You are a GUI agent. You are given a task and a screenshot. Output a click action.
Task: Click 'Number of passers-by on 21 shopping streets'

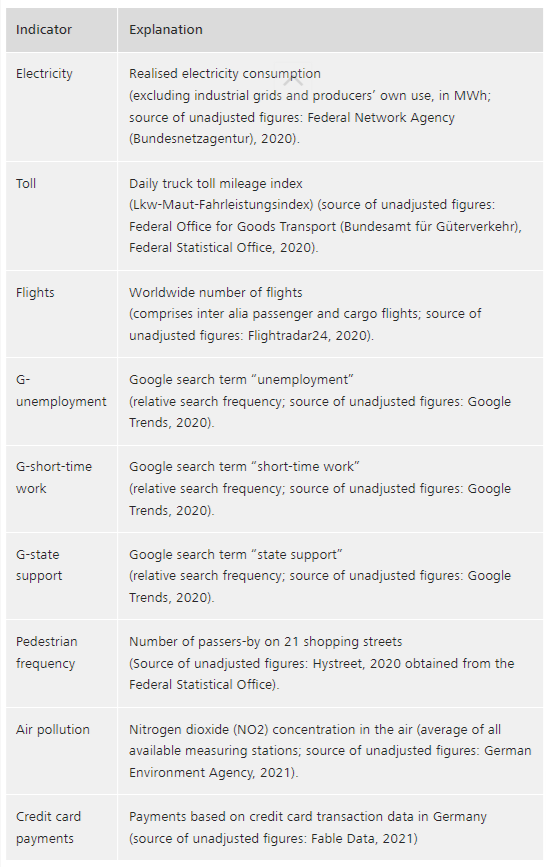point(266,642)
